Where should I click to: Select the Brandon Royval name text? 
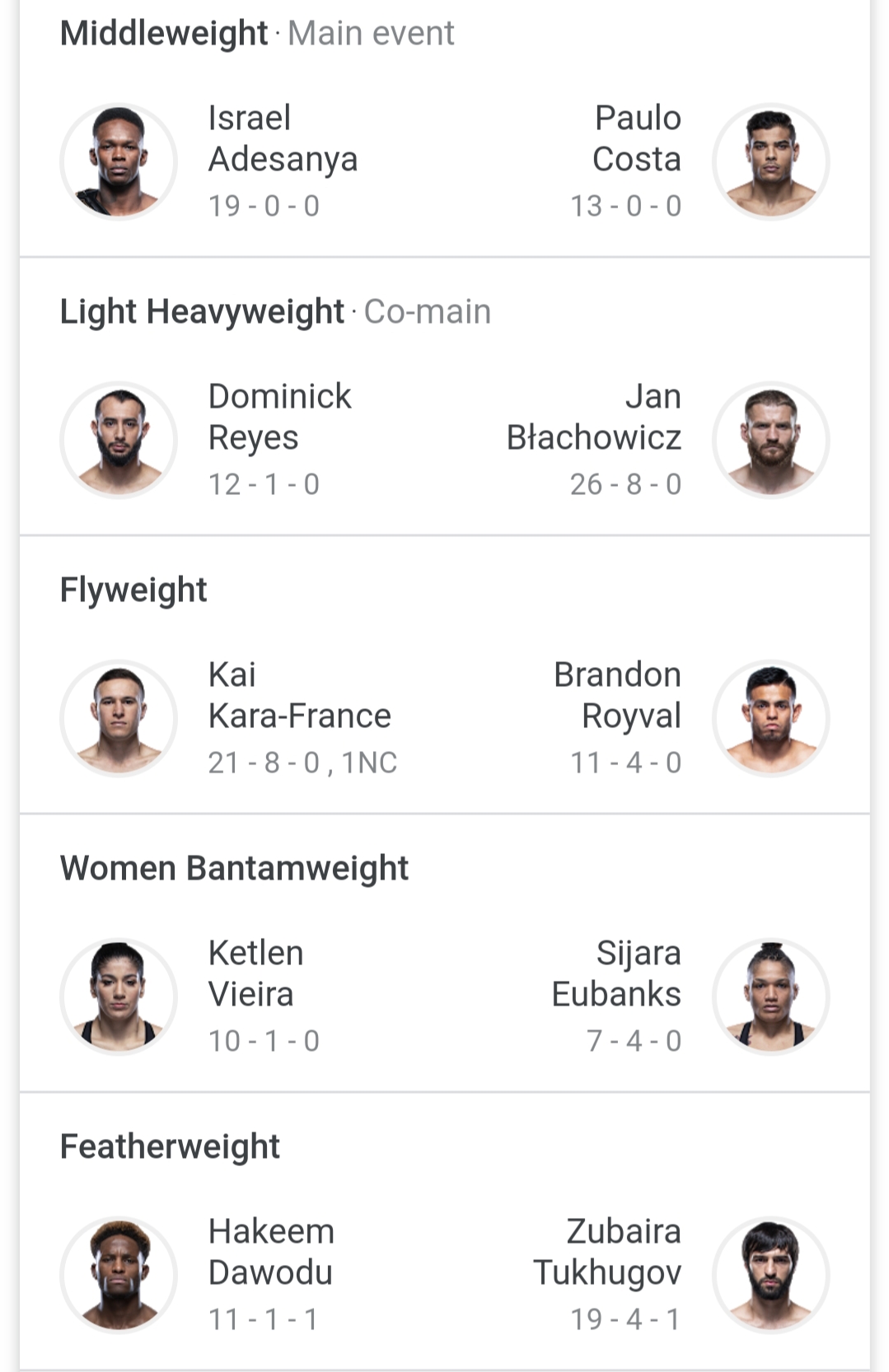(617, 695)
